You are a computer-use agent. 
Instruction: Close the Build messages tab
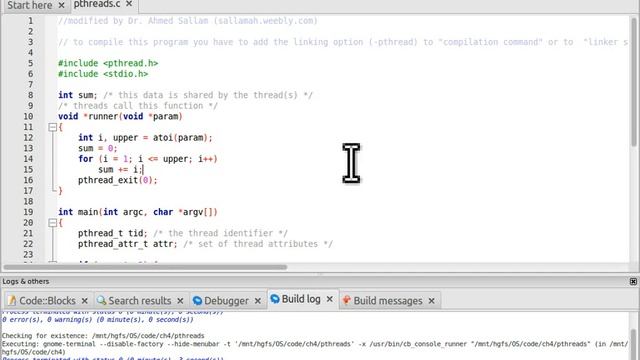(x=431, y=301)
